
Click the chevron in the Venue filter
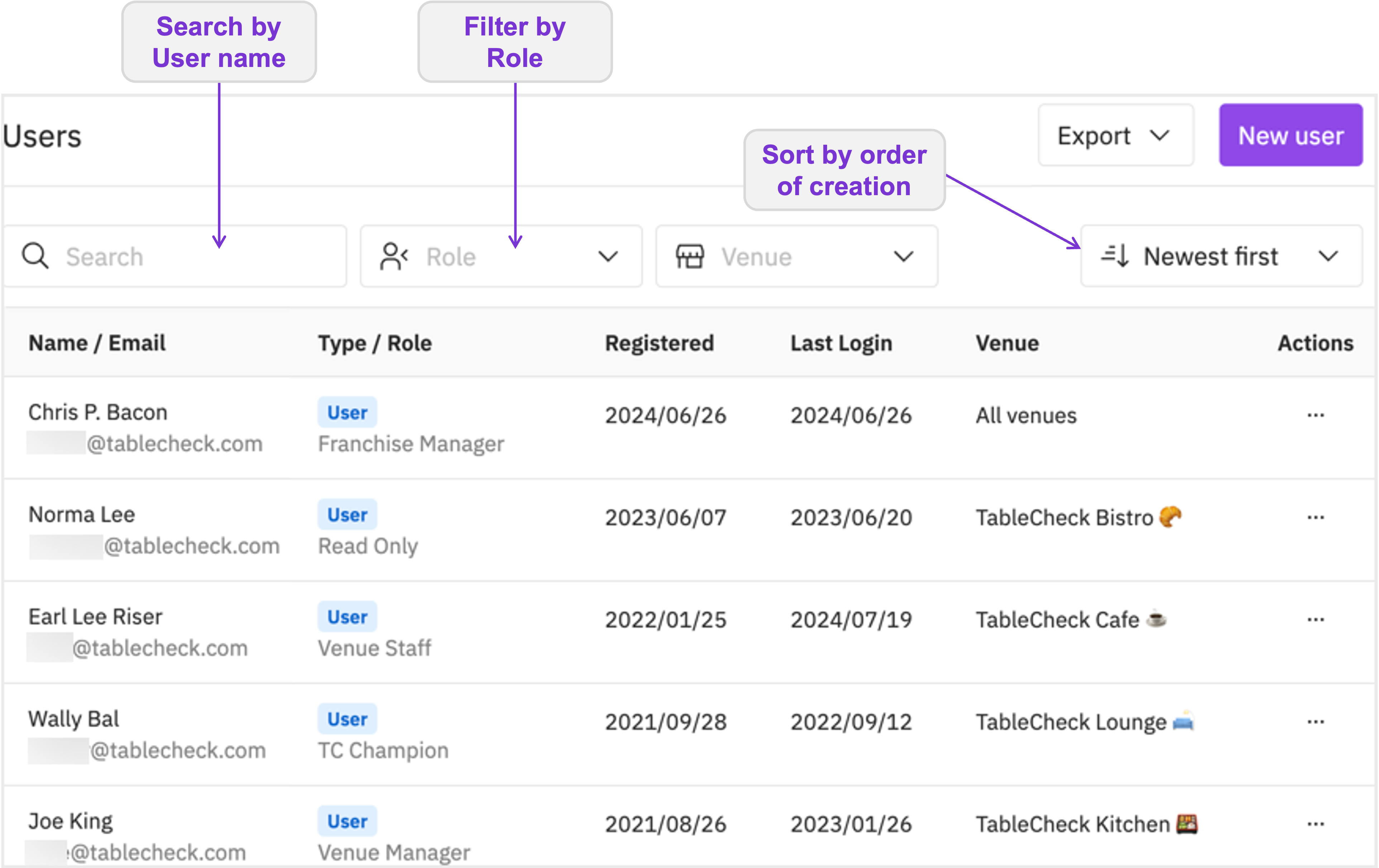(904, 256)
